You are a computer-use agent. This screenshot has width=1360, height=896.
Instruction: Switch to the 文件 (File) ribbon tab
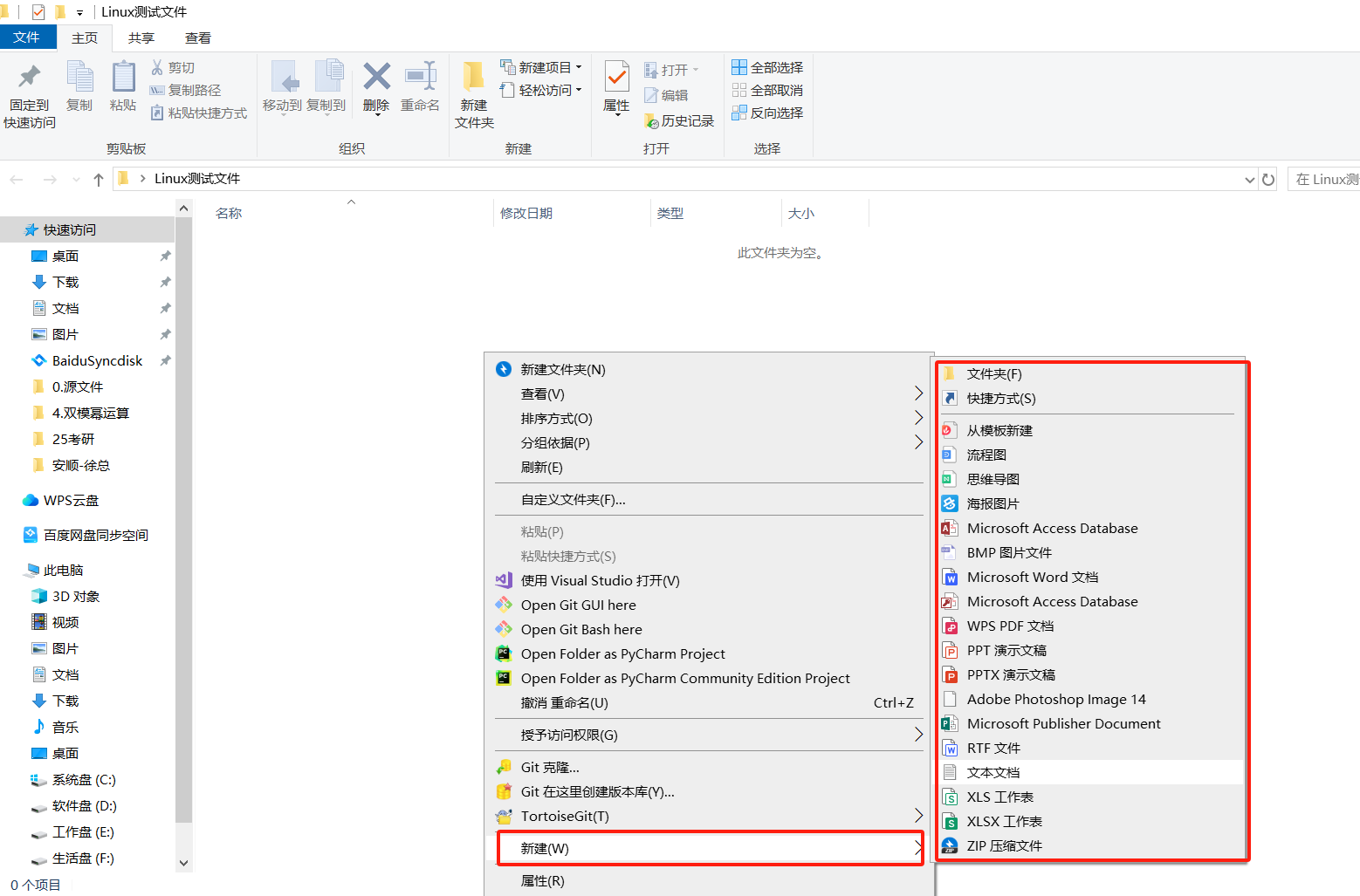(27, 37)
